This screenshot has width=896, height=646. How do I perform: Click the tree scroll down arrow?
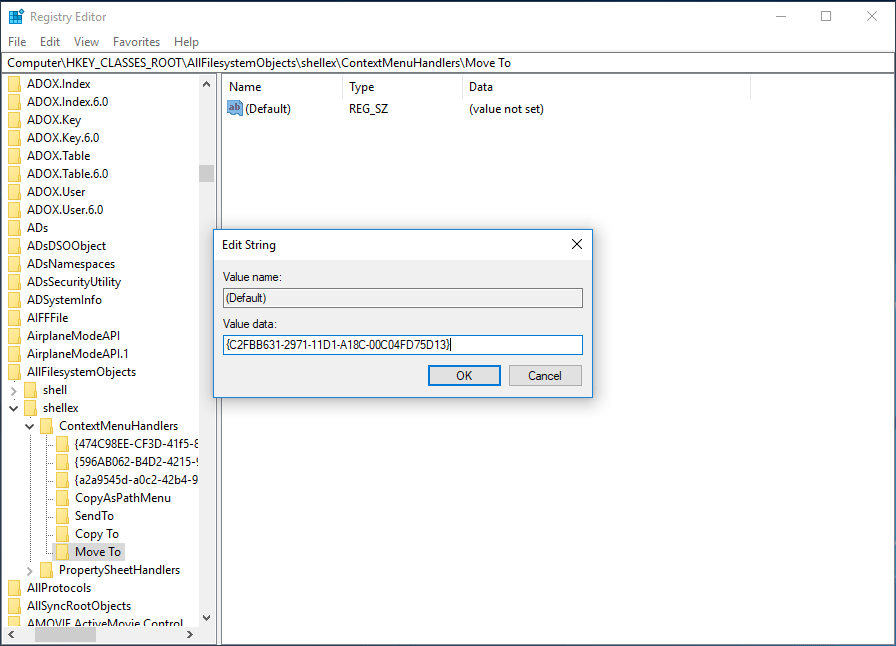click(206, 618)
